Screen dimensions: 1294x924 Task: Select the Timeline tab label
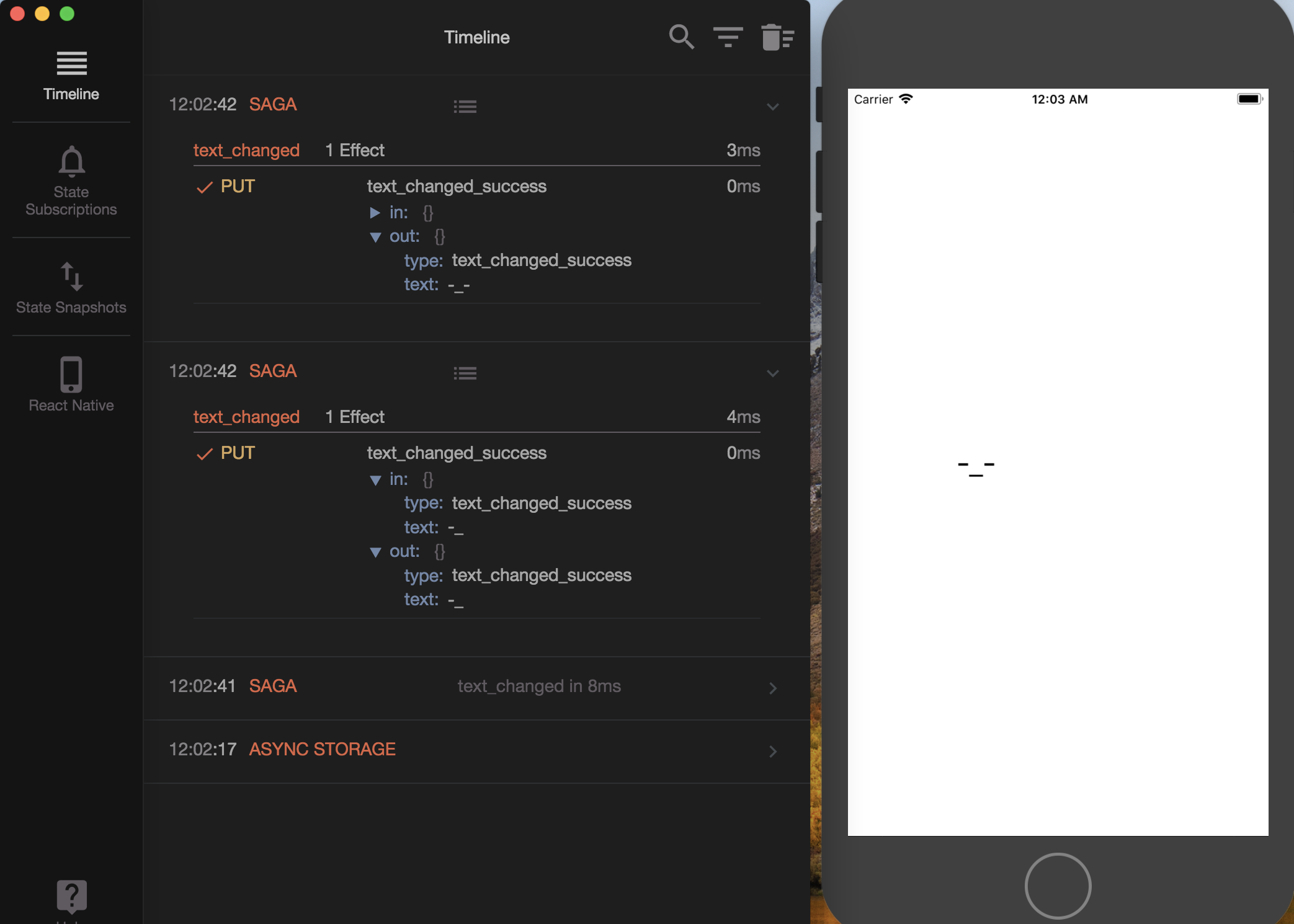point(71,94)
